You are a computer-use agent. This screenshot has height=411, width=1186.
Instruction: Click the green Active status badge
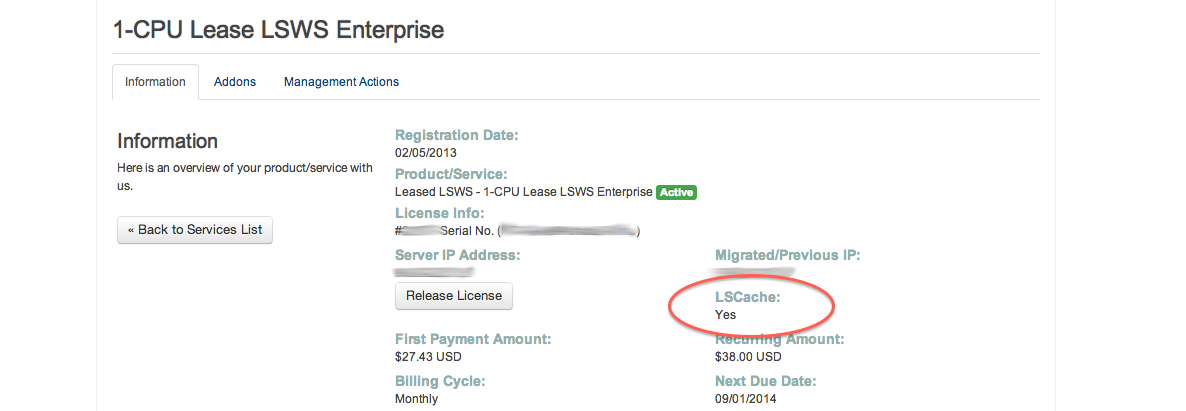click(676, 192)
